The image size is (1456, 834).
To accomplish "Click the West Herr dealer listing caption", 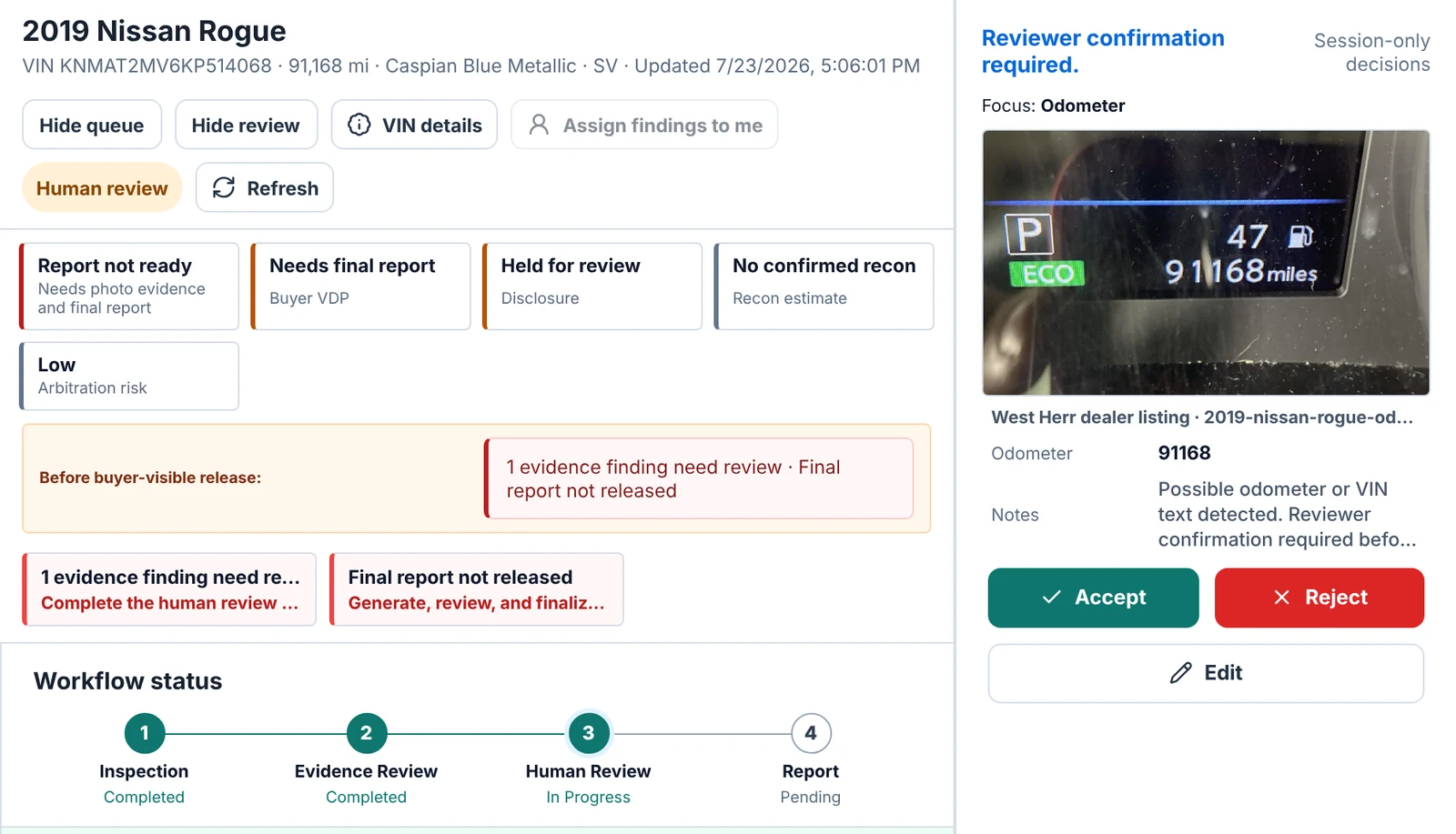I will (1202, 417).
